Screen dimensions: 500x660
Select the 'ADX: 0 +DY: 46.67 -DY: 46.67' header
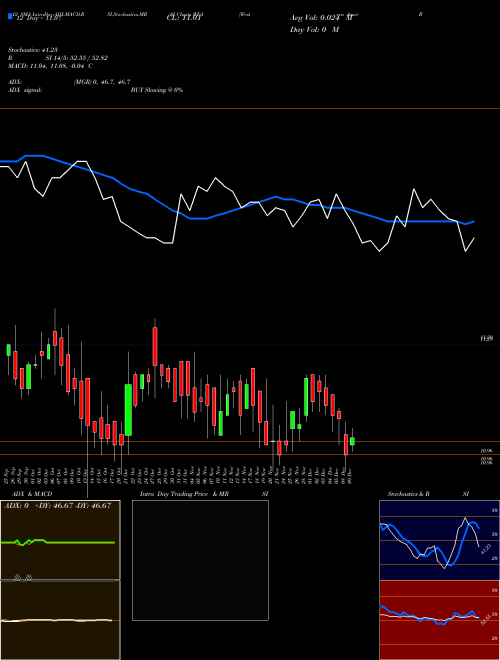(x=58, y=506)
